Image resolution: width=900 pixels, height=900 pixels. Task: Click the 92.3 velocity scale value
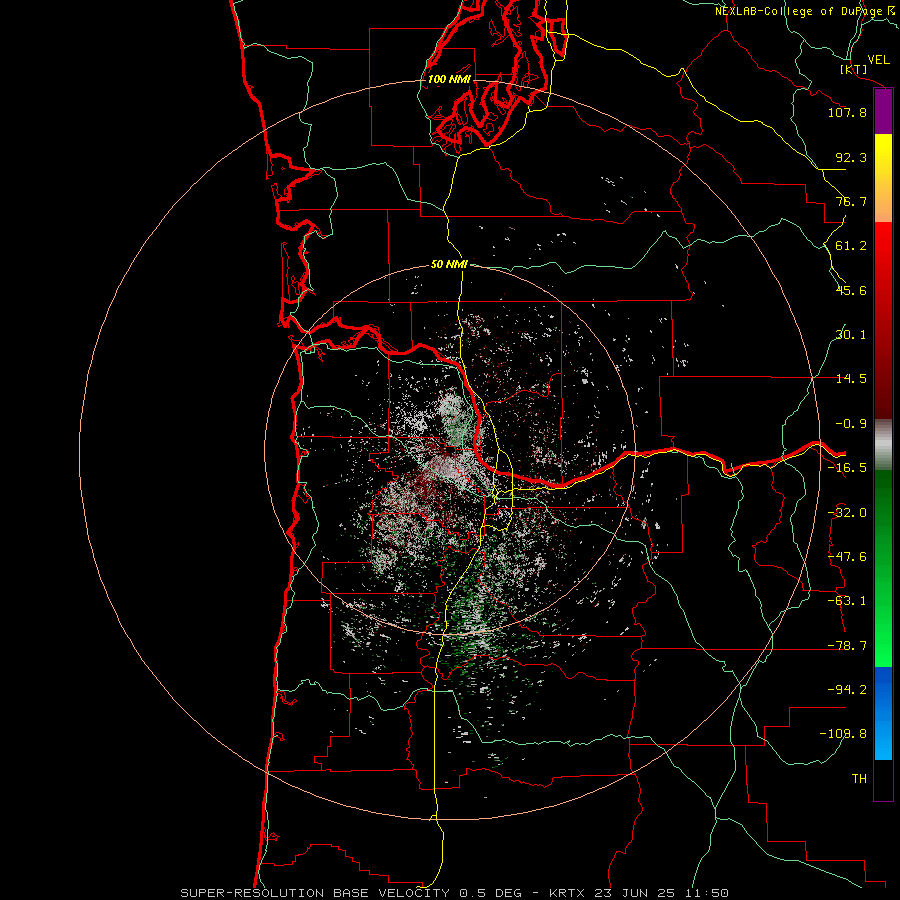[851, 157]
